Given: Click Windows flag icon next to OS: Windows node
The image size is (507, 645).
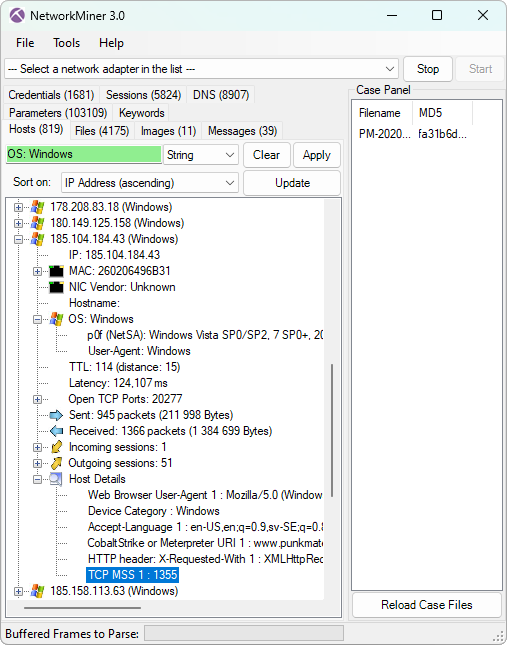Looking at the screenshot, I should pos(56,319).
